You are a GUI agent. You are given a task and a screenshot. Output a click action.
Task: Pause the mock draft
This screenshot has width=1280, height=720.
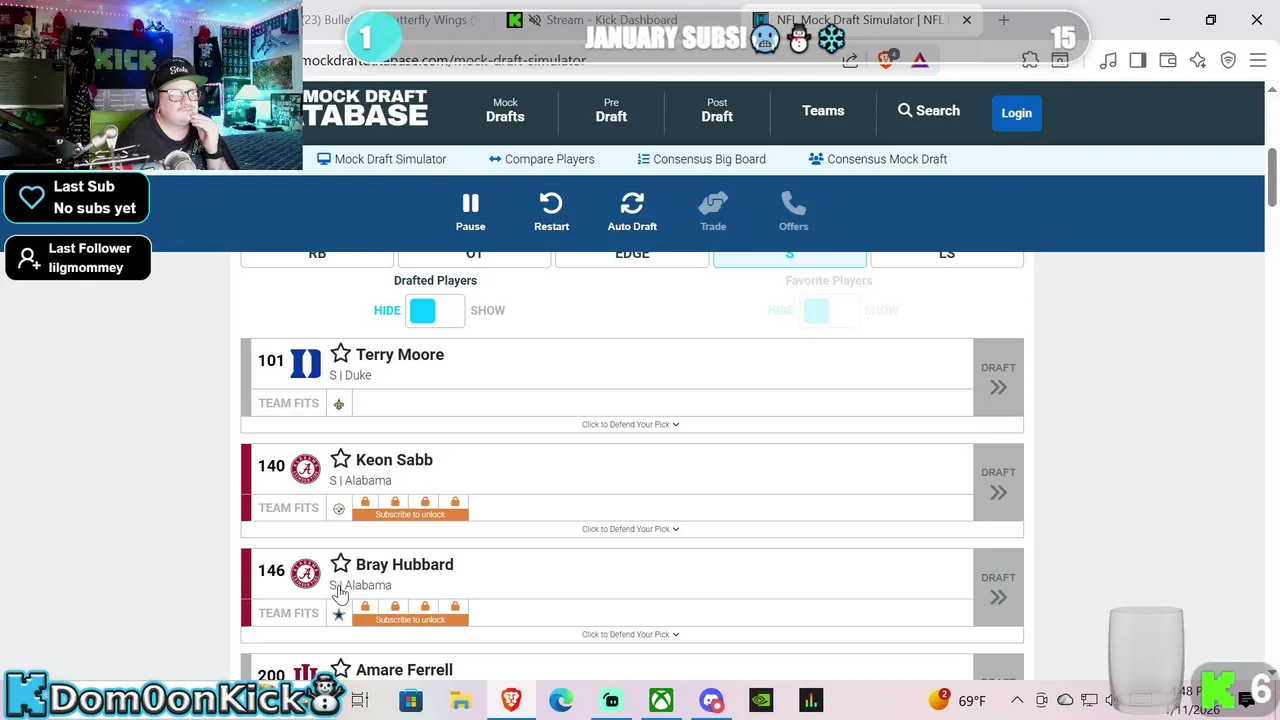coord(470,212)
